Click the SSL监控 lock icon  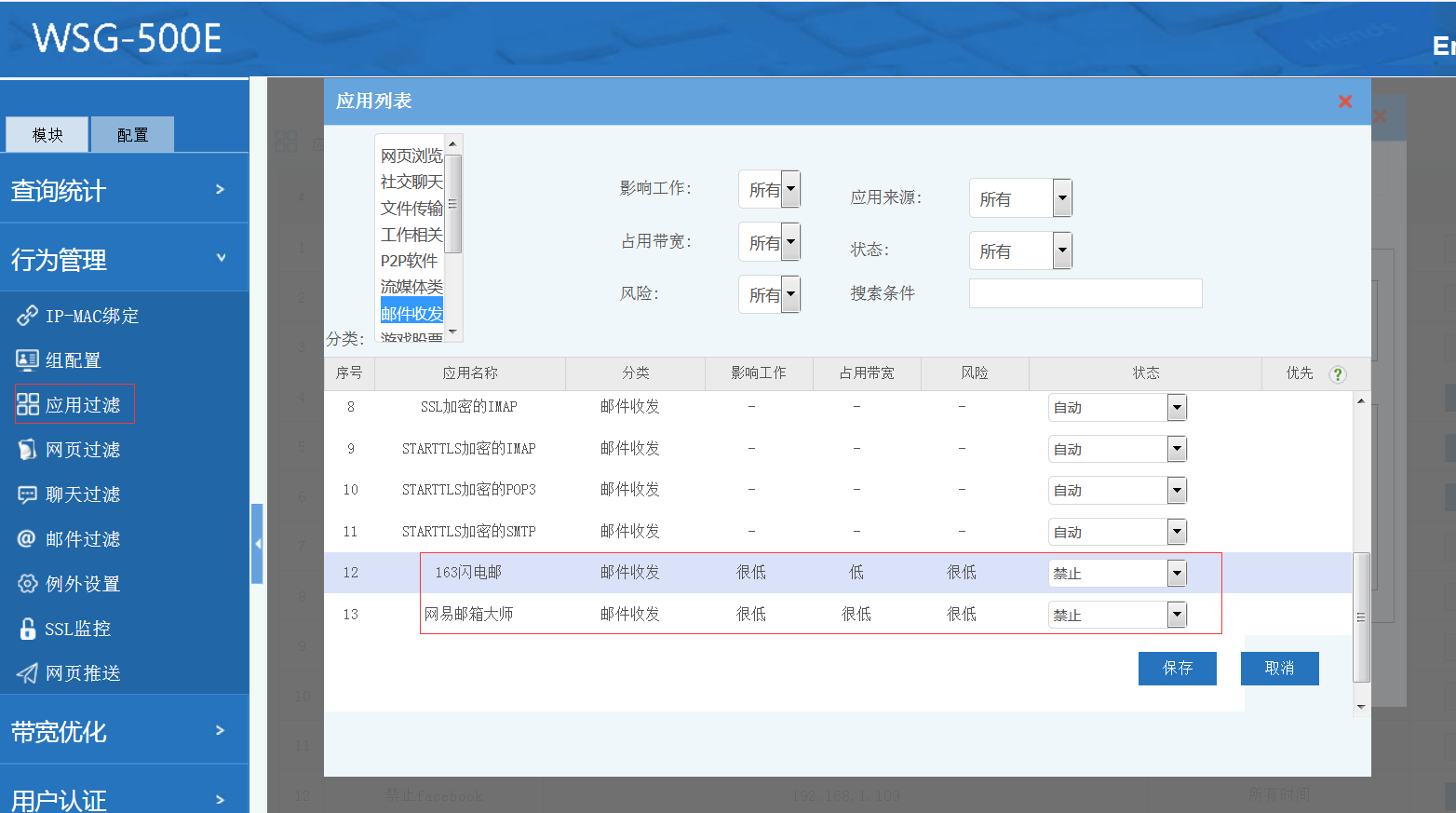(28, 628)
